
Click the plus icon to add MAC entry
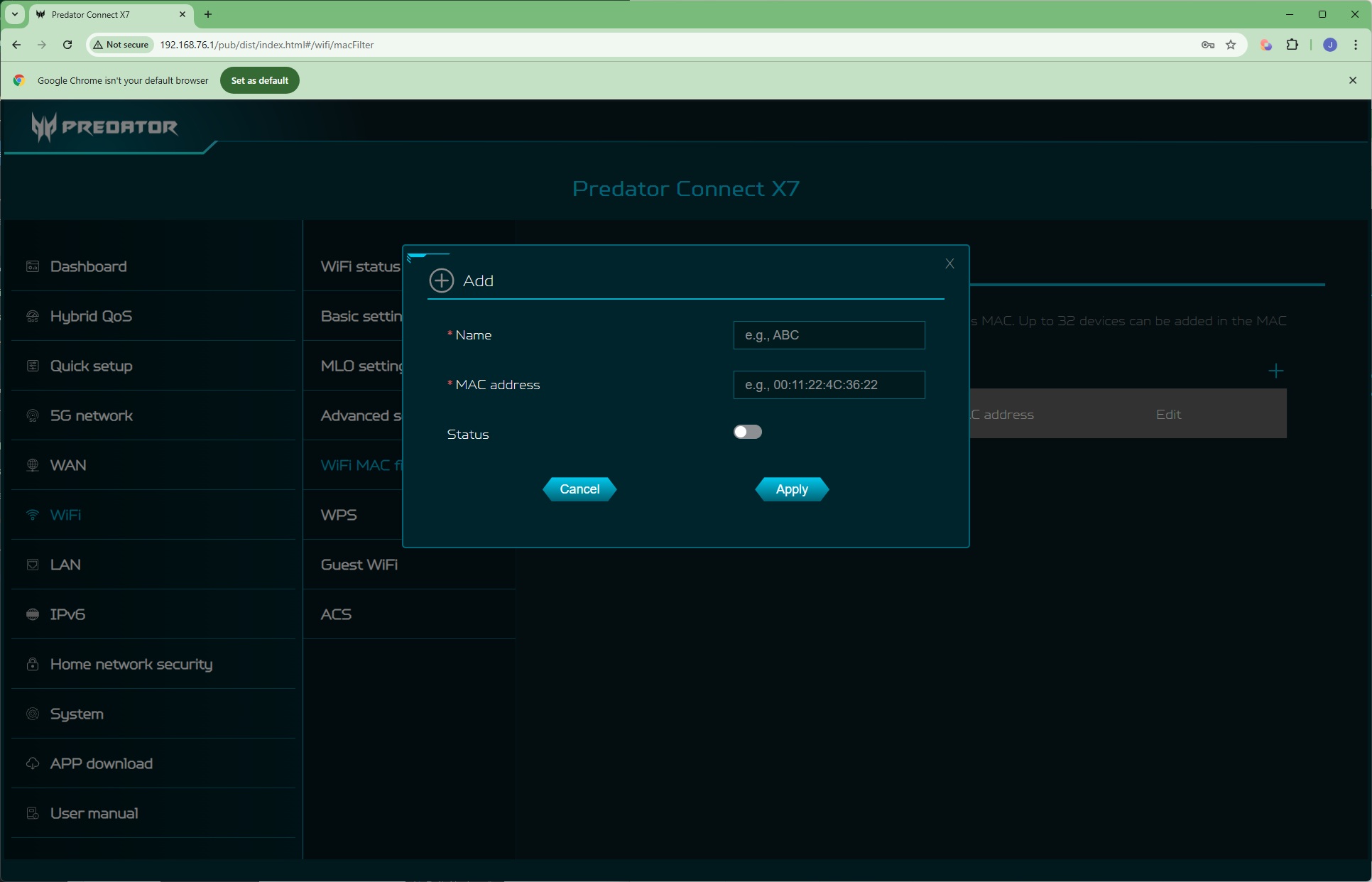(x=1275, y=371)
